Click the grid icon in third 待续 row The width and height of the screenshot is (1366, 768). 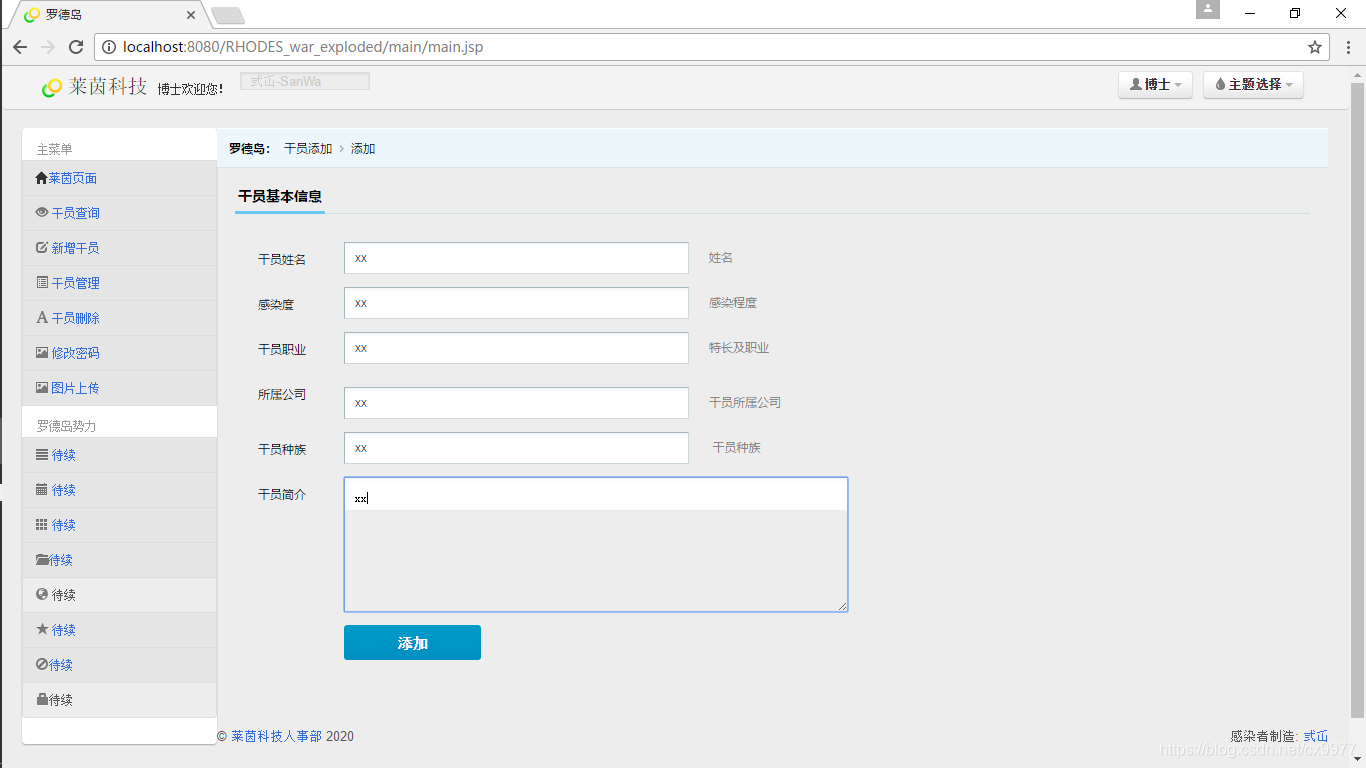click(42, 525)
